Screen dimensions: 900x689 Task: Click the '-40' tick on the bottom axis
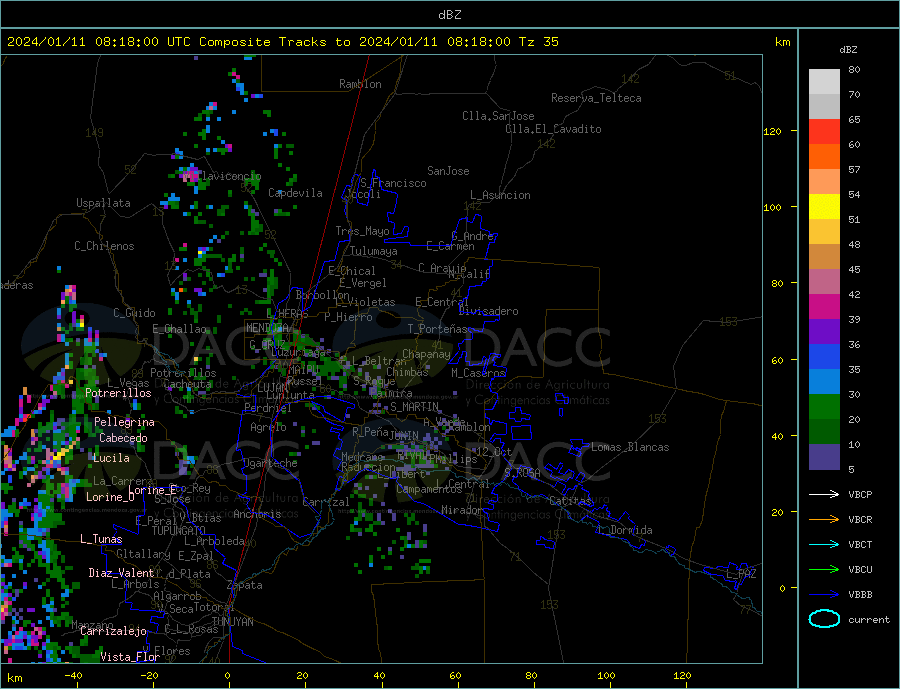point(73,675)
